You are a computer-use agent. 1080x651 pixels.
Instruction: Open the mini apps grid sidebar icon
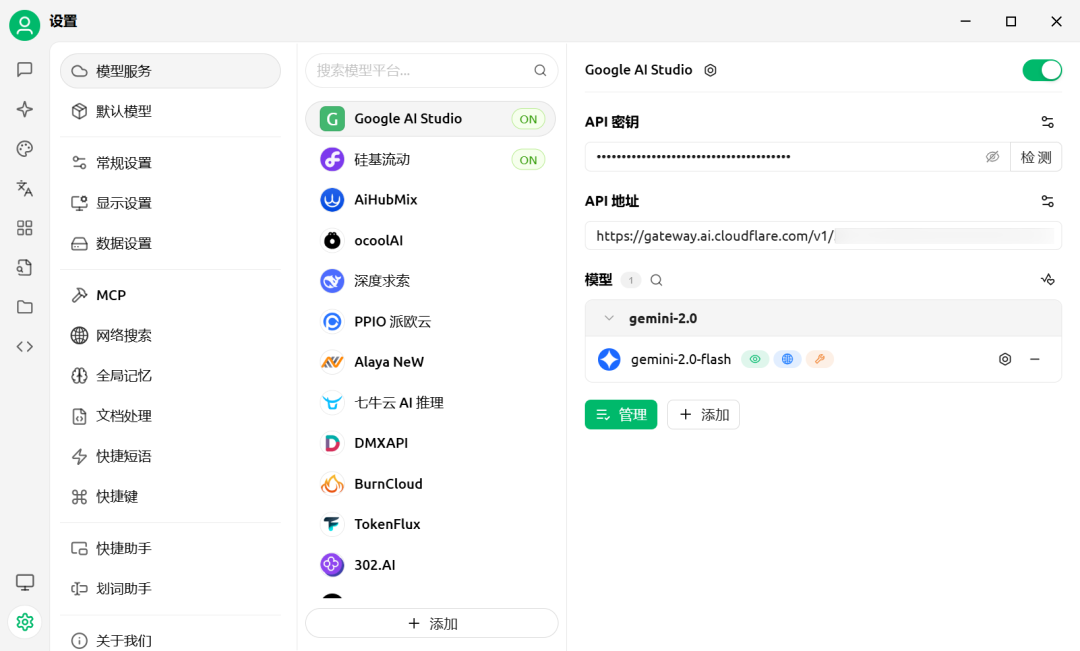click(25, 228)
